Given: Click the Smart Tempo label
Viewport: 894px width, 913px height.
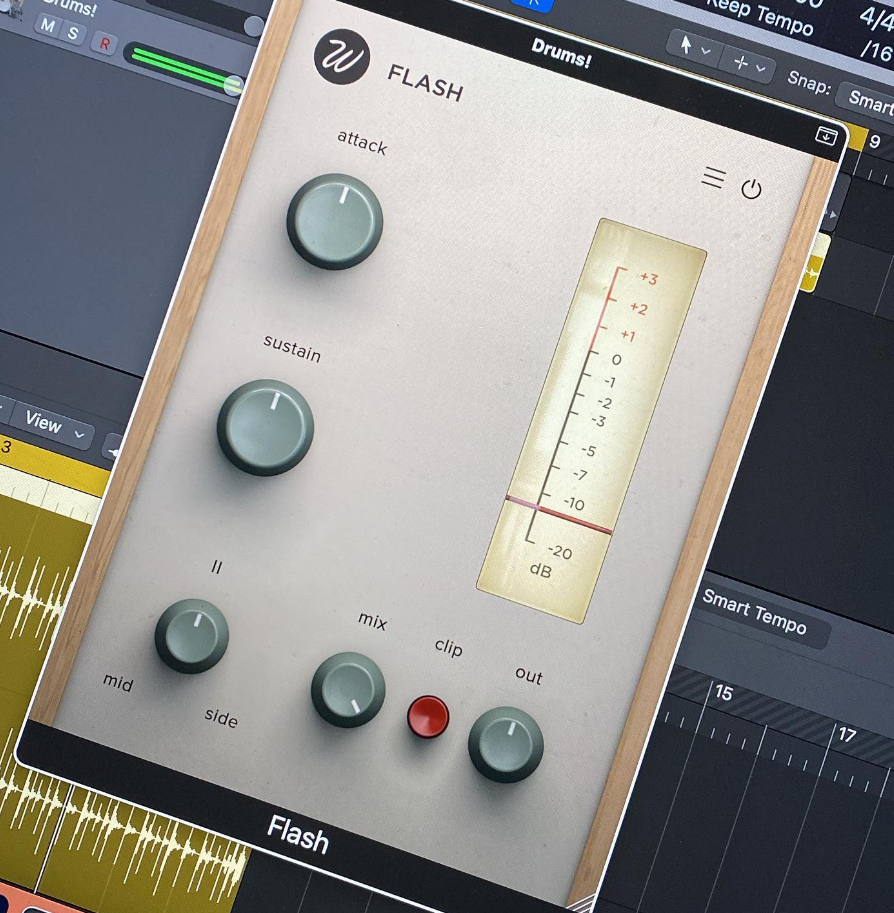Looking at the screenshot, I should point(754,612).
